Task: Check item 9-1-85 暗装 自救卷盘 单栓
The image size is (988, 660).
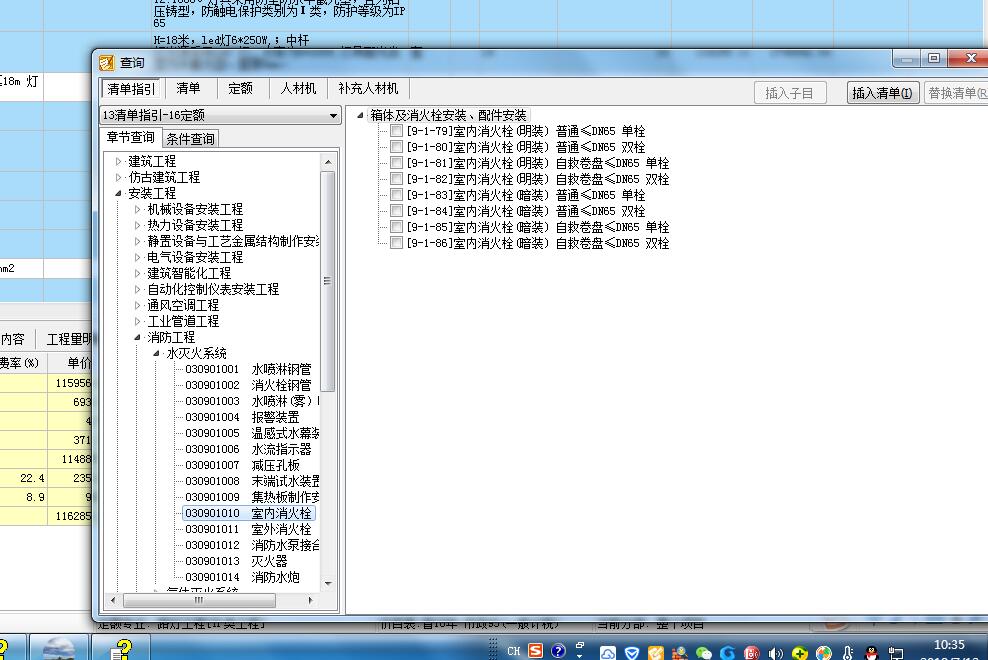Action: coord(396,226)
